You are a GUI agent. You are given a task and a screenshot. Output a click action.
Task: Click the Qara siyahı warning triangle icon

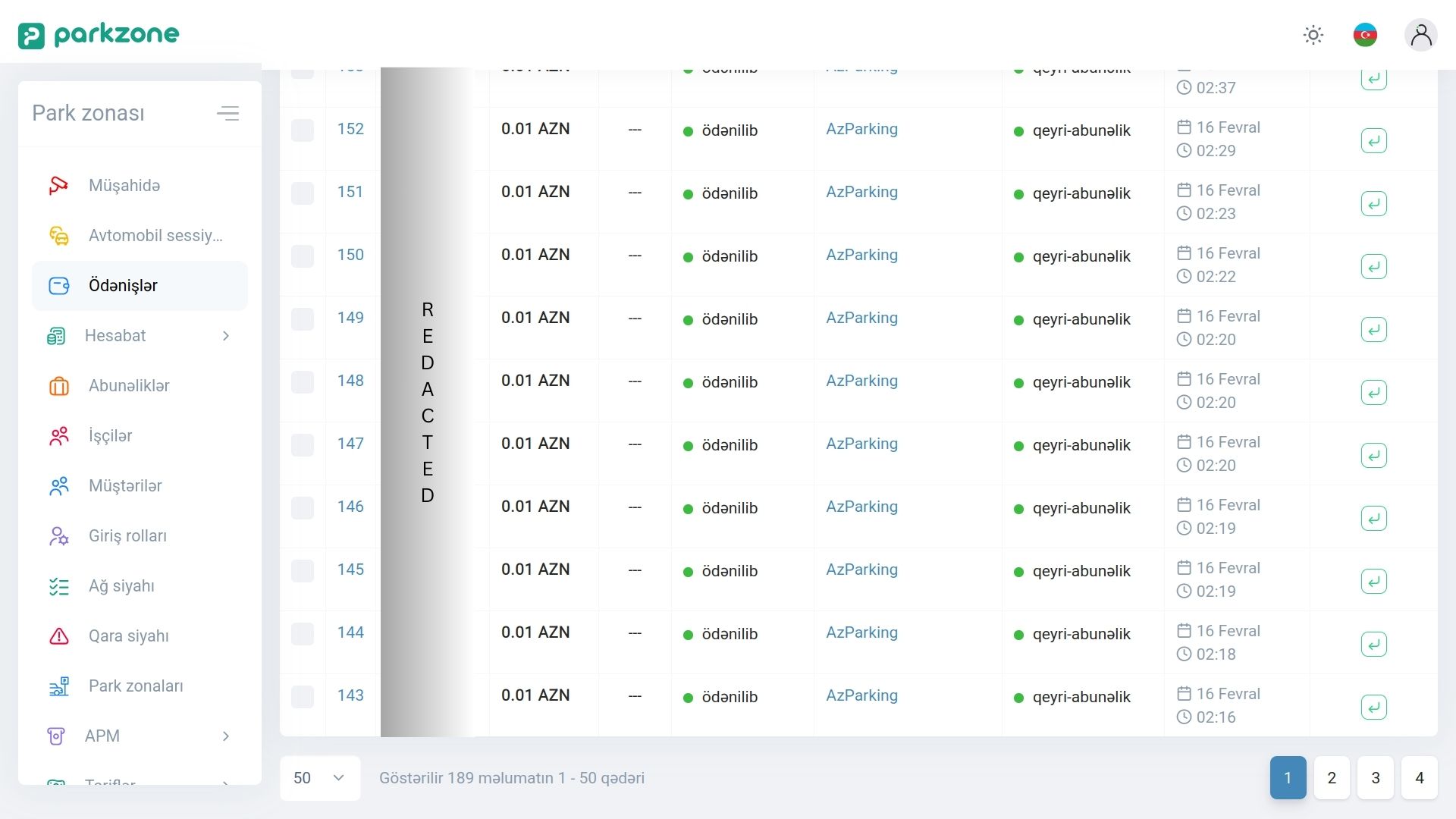click(x=58, y=636)
